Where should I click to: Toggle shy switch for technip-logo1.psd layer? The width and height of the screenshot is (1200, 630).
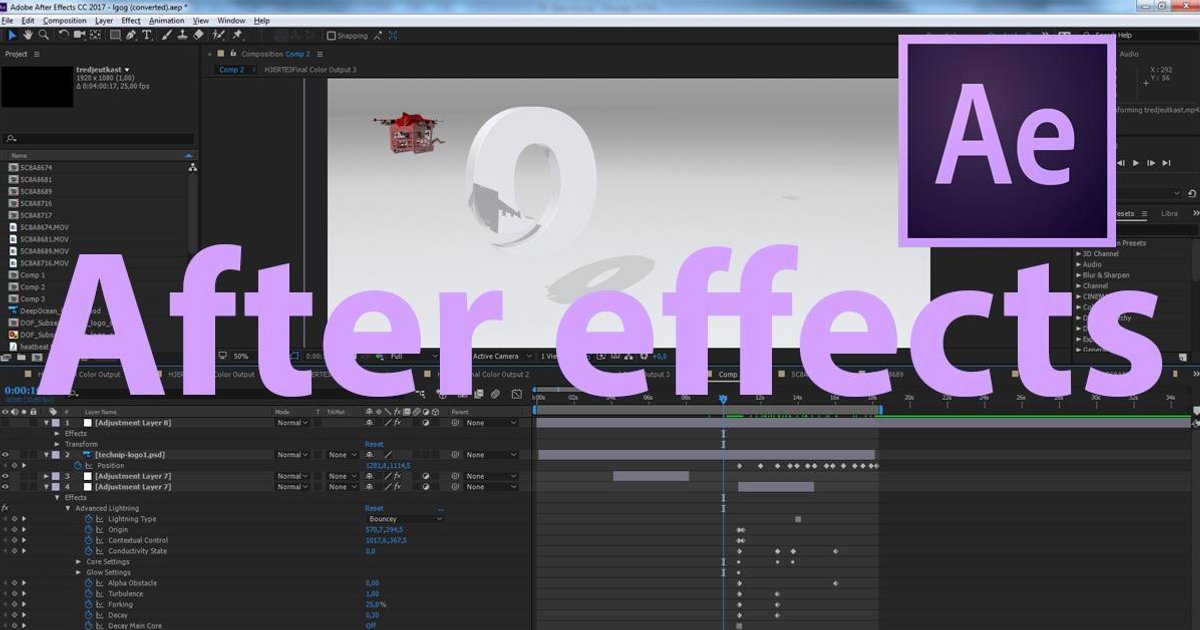point(370,455)
